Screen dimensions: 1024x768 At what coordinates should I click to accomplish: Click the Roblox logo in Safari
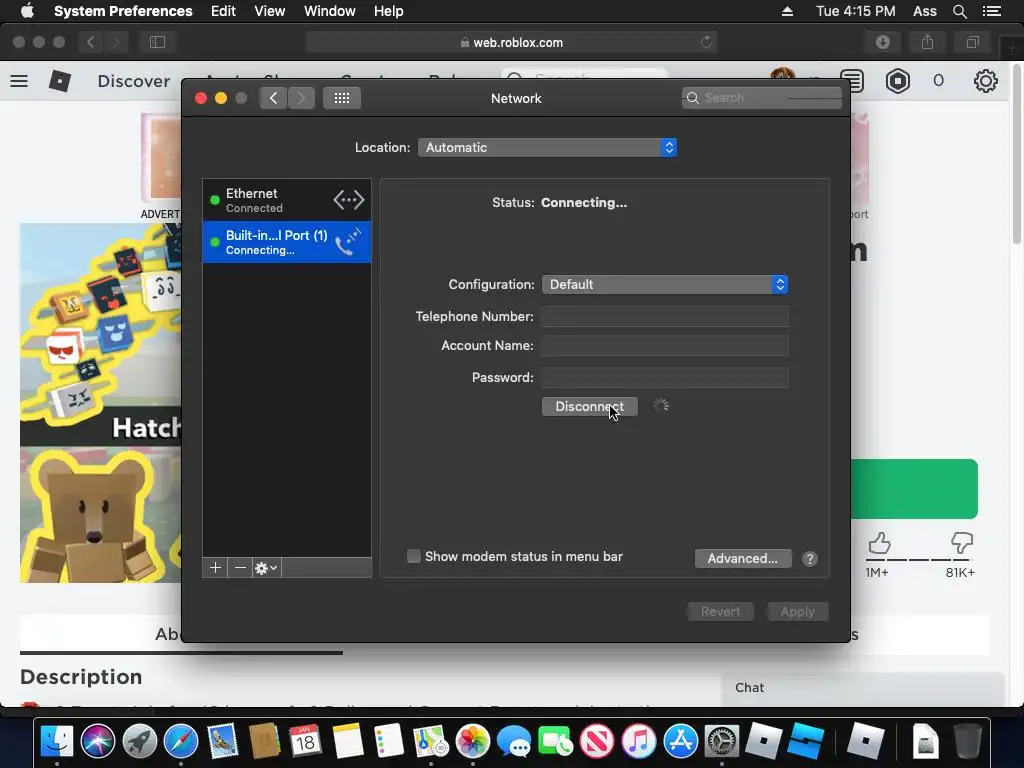point(60,81)
